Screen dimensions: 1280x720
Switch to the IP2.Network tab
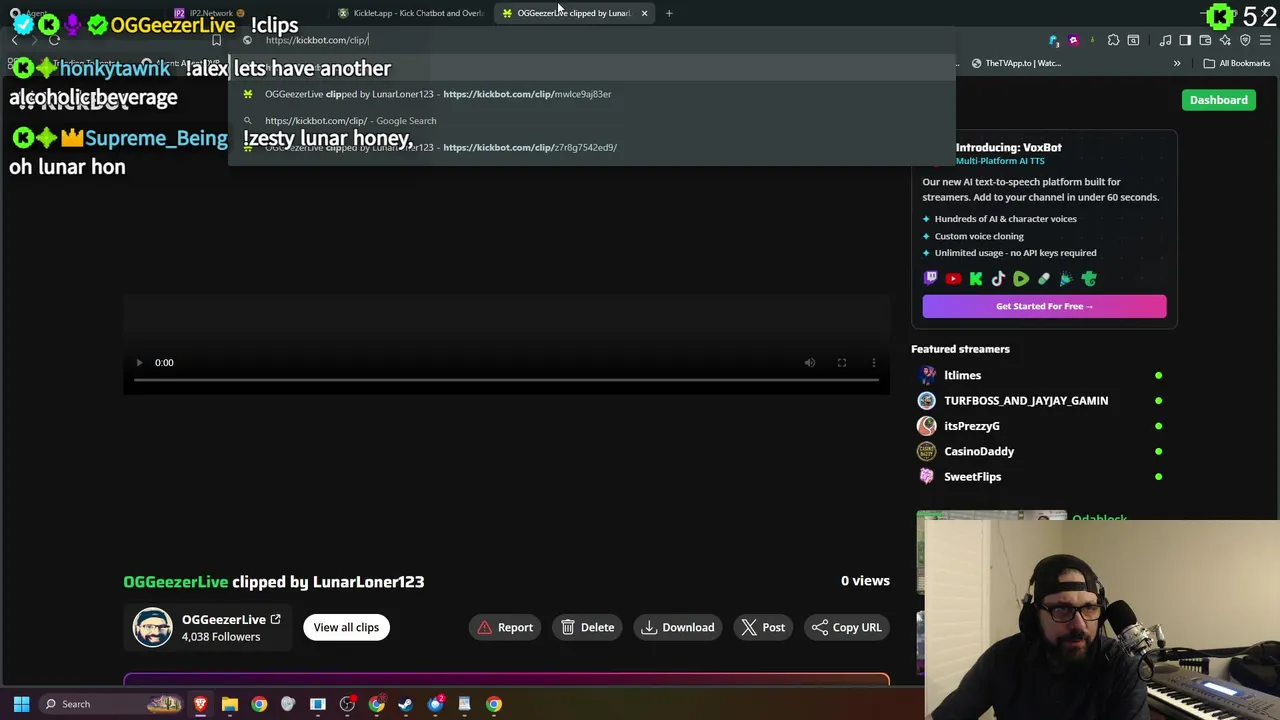210,13
